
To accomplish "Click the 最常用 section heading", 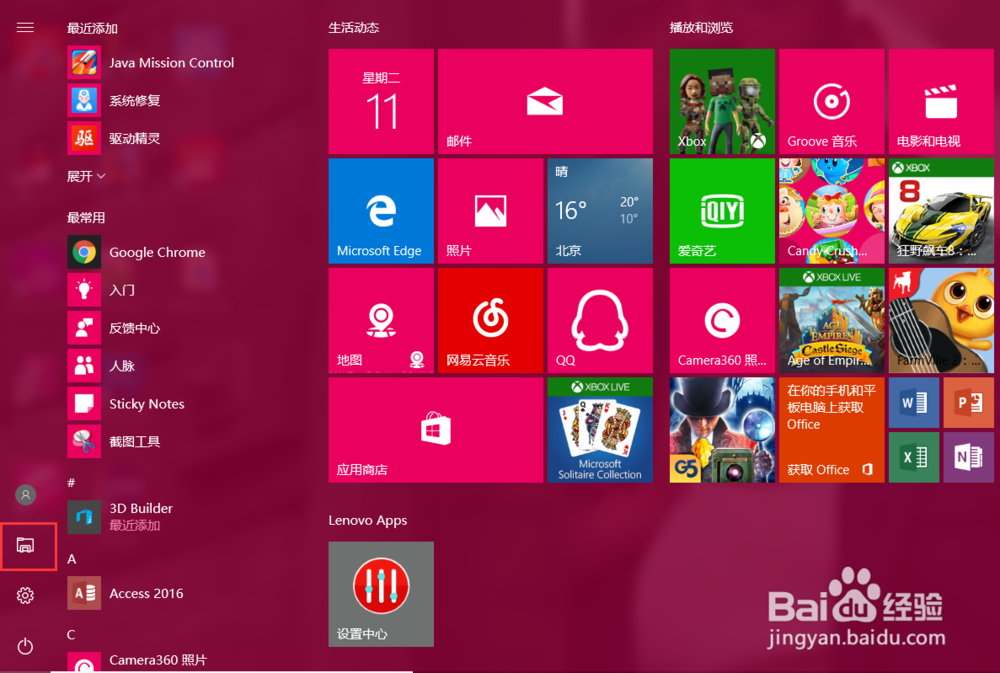I will (x=86, y=218).
